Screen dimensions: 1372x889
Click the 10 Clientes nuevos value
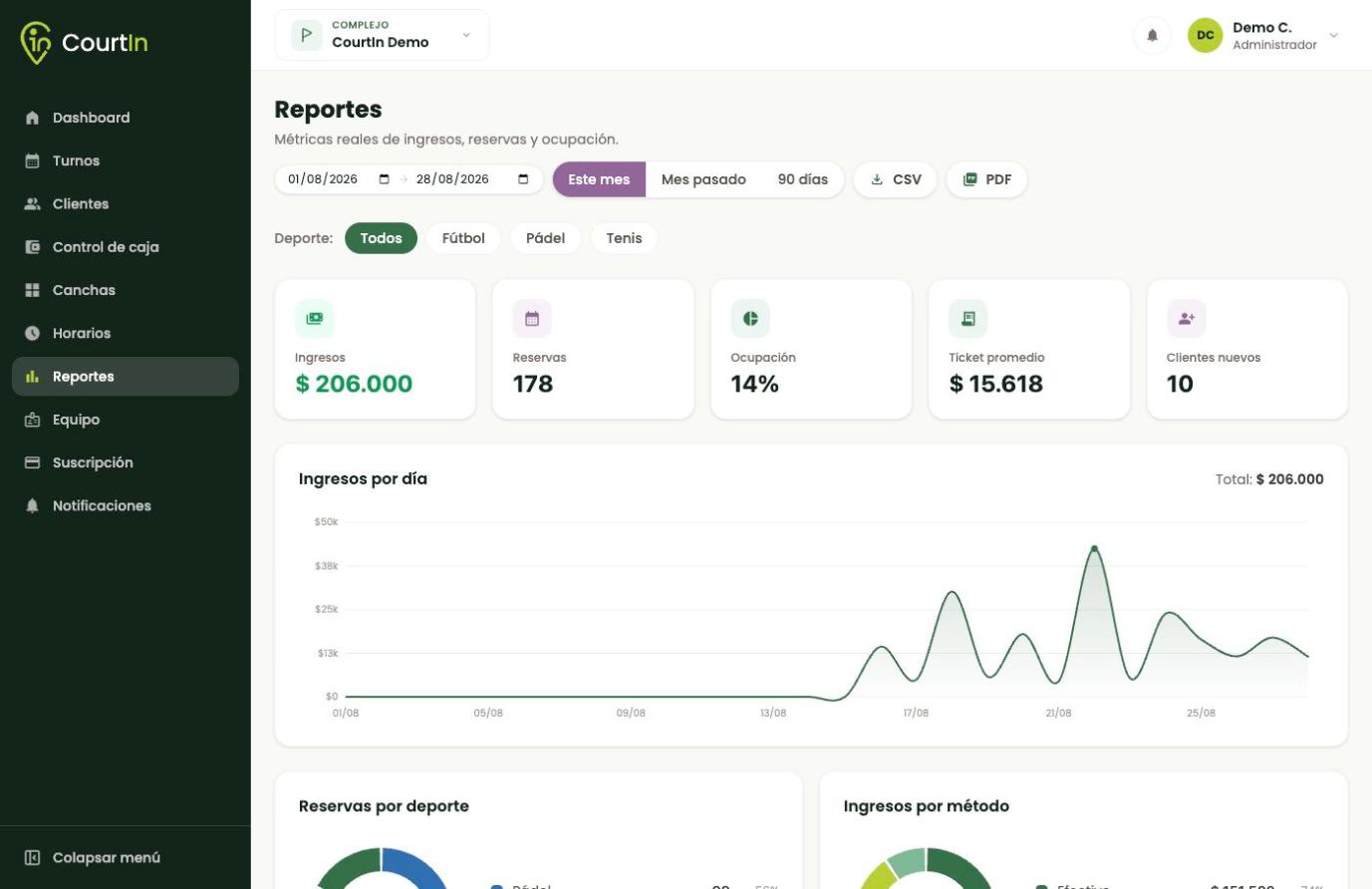coord(1180,384)
